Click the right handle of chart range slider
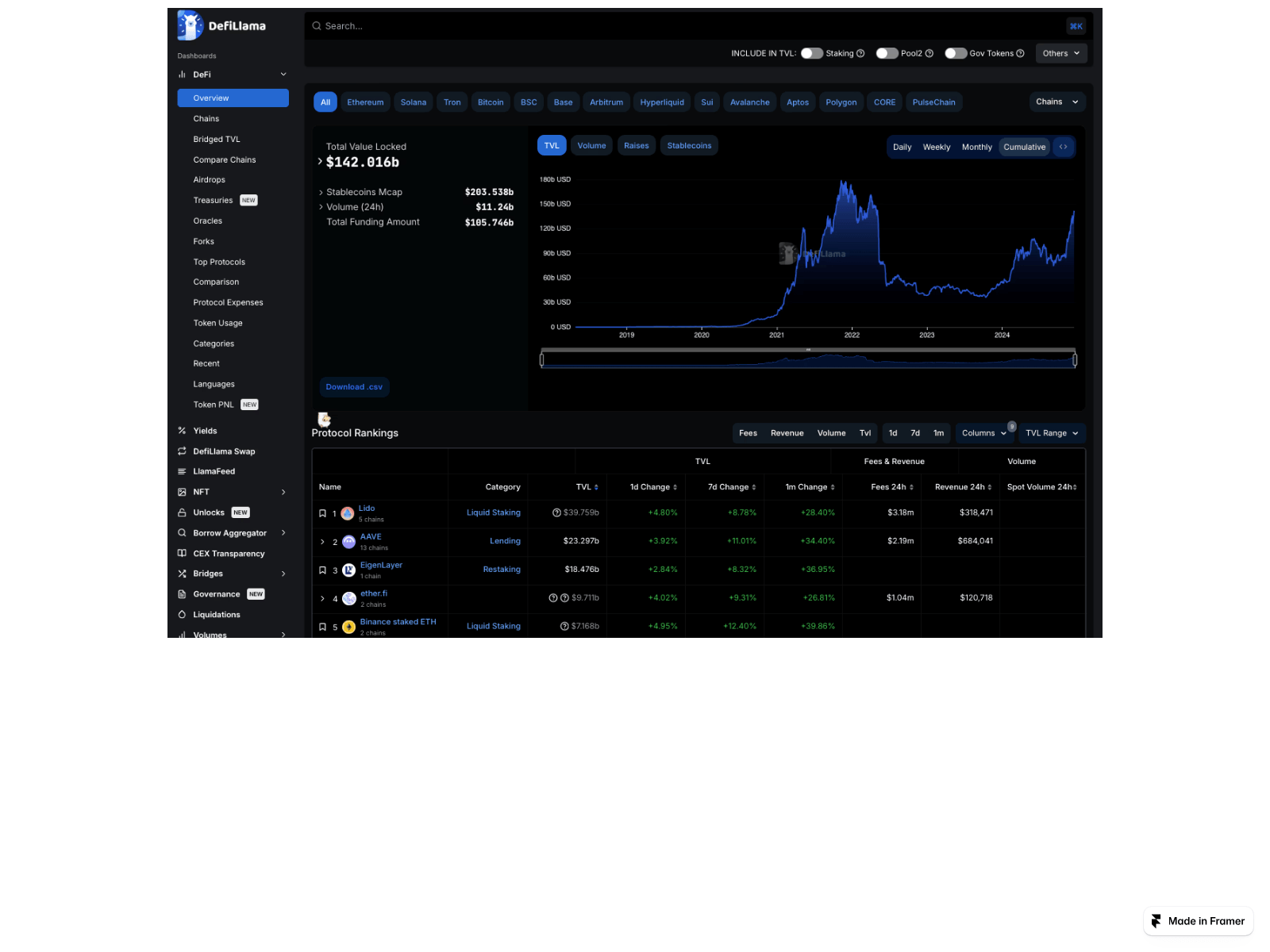This screenshot has height=952, width=1270. point(1075,360)
